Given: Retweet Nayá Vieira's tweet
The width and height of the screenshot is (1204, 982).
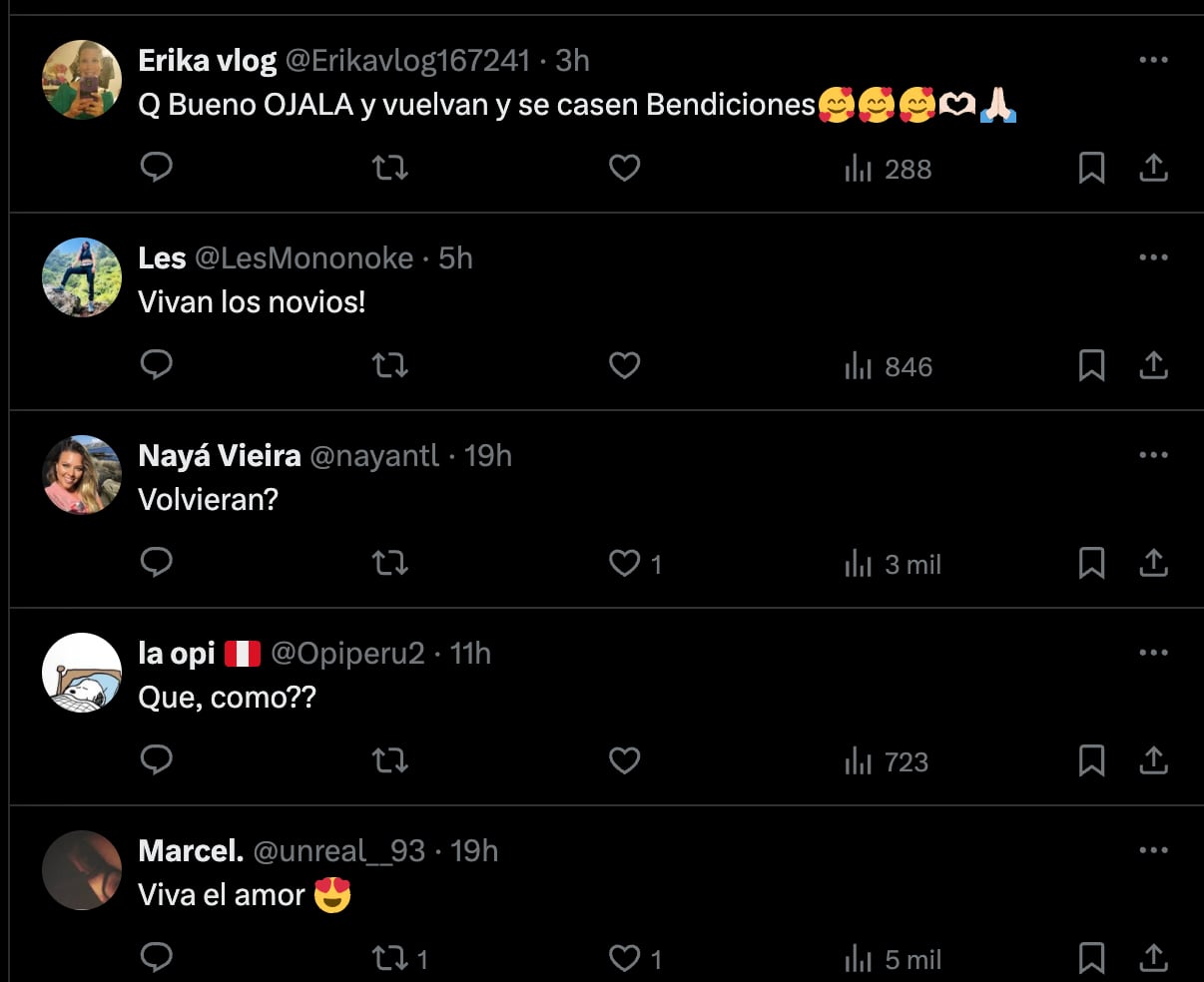Looking at the screenshot, I should [x=389, y=563].
